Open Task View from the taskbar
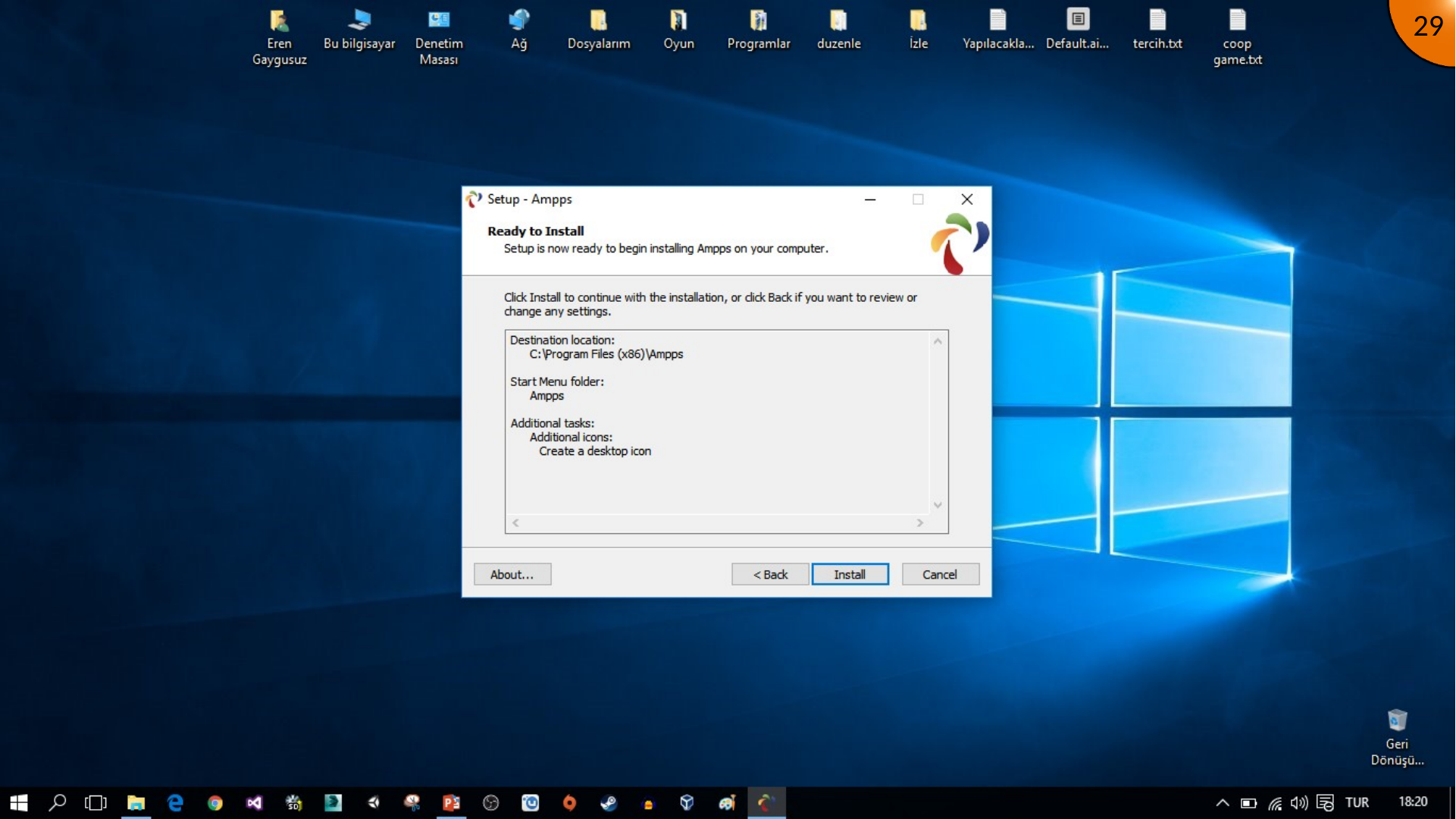This screenshot has width=1456, height=819. point(96,802)
